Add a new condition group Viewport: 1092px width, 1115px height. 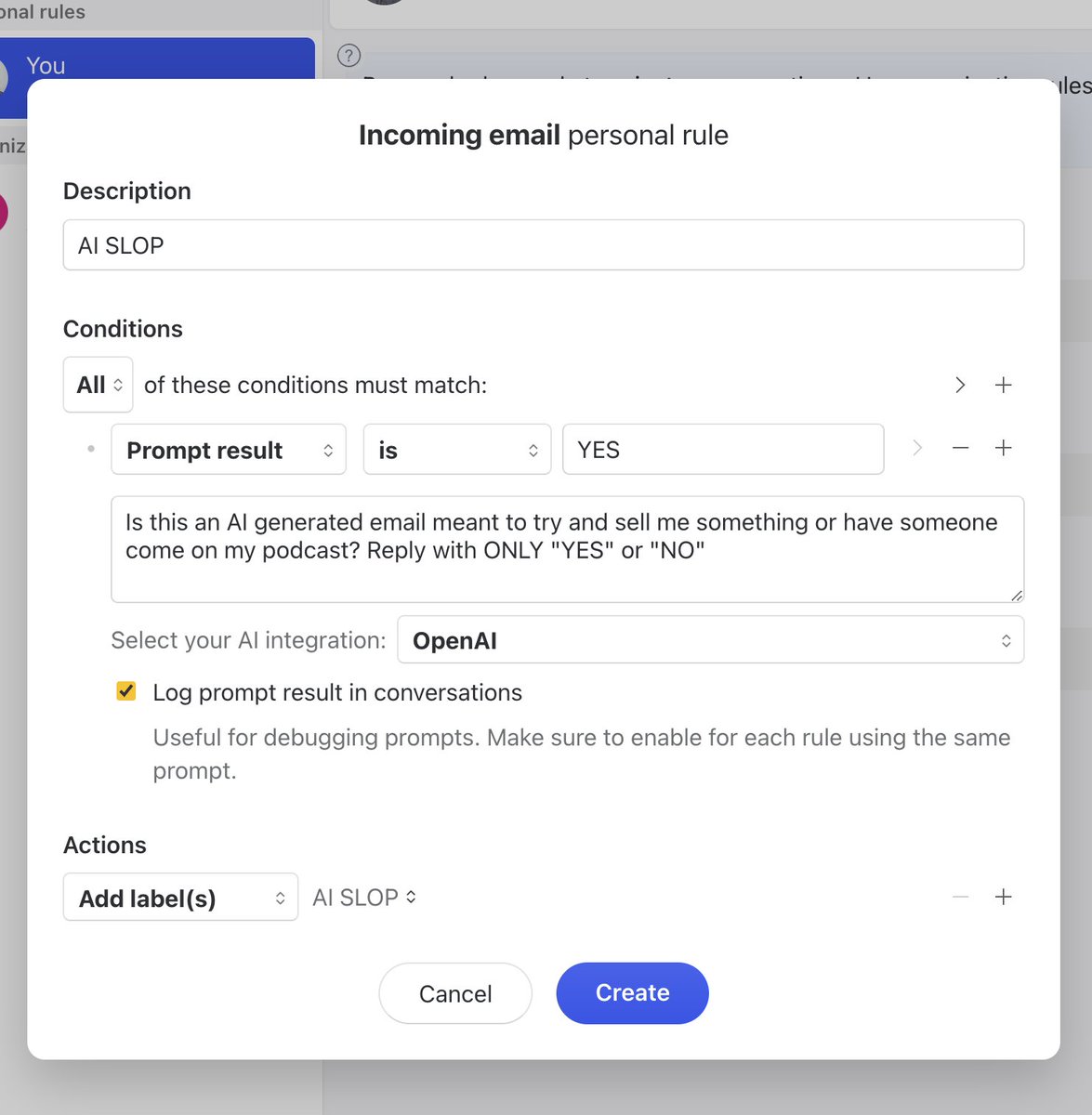pyautogui.click(x=1004, y=385)
